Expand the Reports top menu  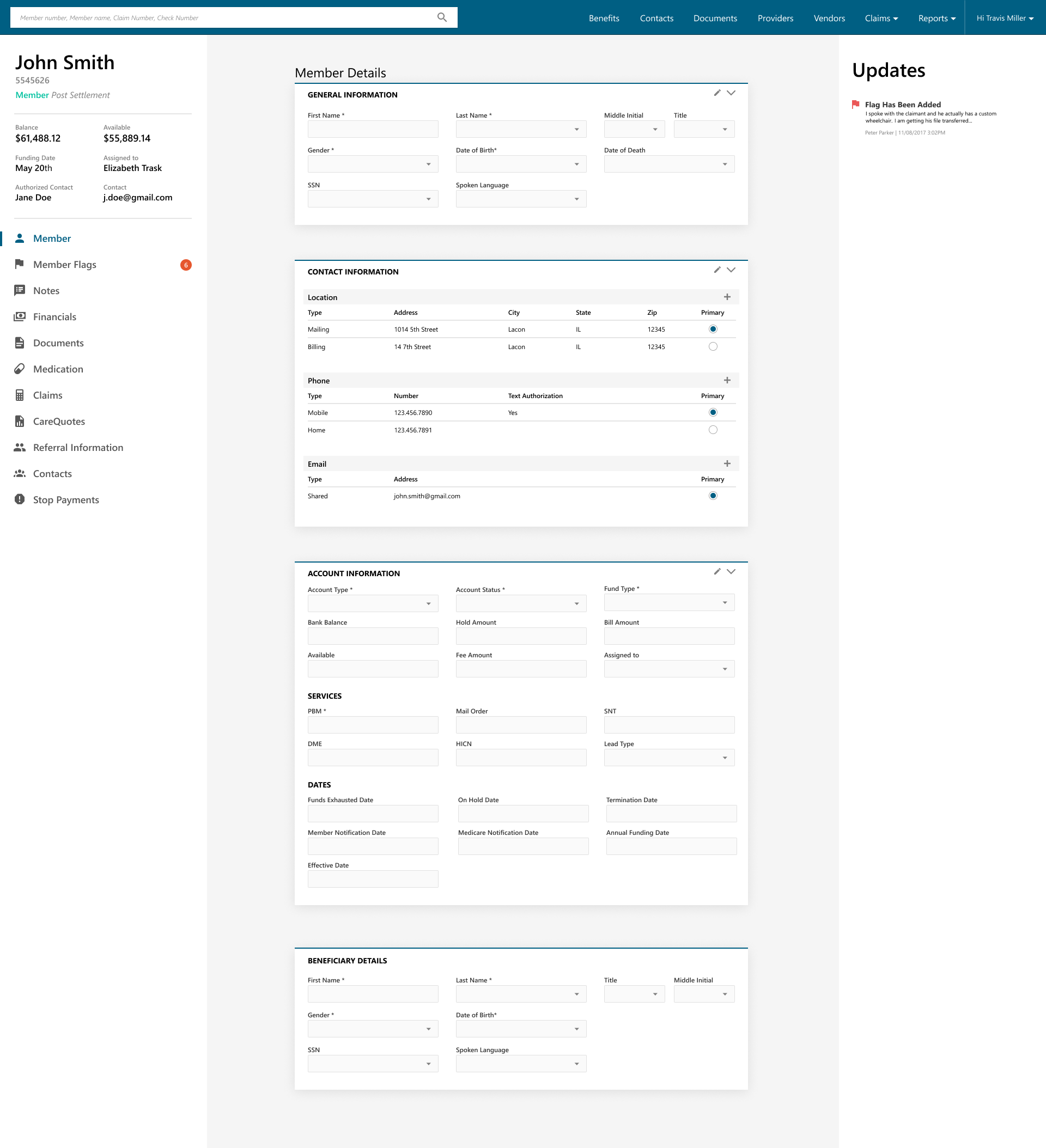tap(936, 18)
